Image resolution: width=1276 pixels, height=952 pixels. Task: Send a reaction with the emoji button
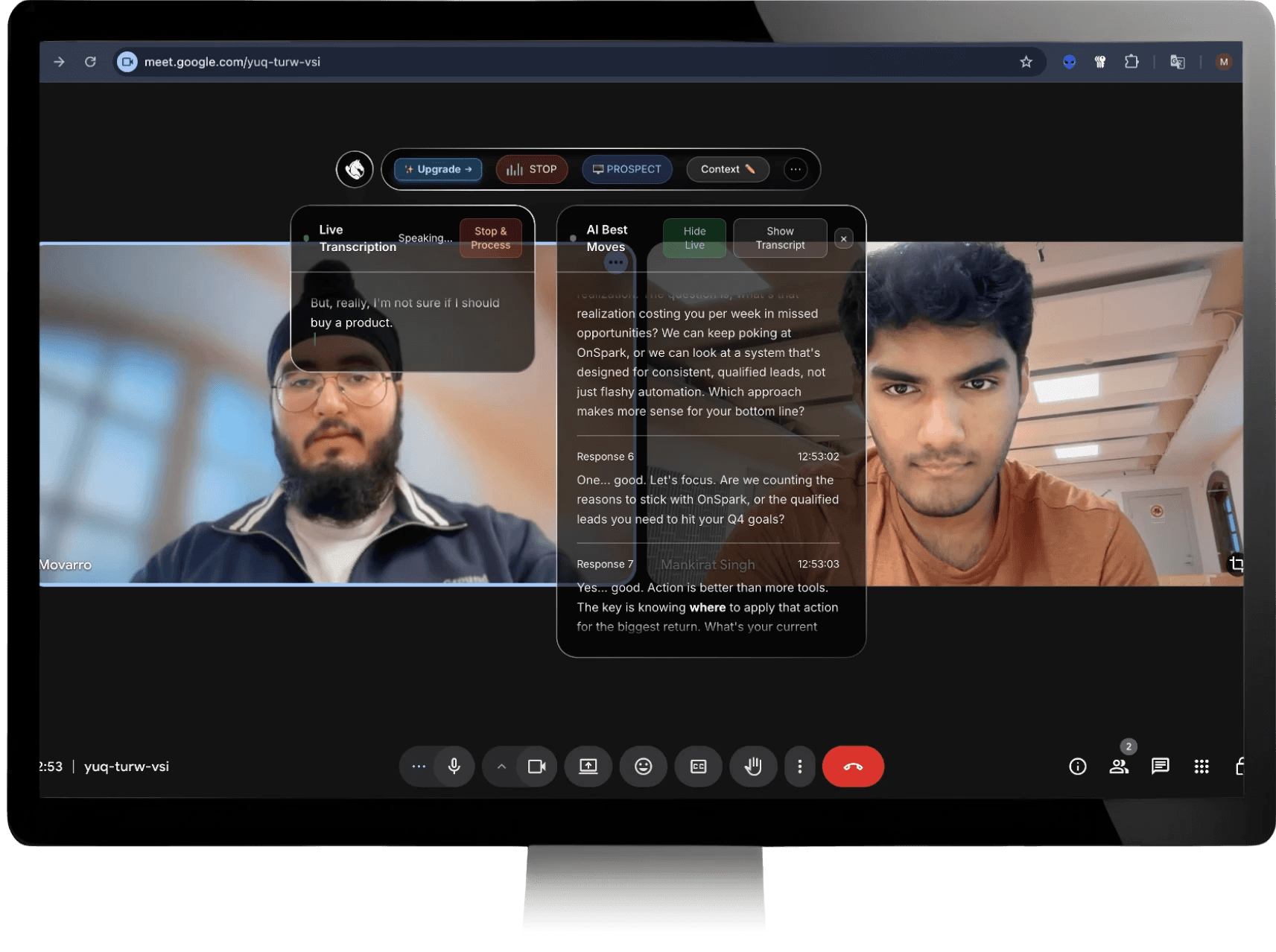click(644, 766)
